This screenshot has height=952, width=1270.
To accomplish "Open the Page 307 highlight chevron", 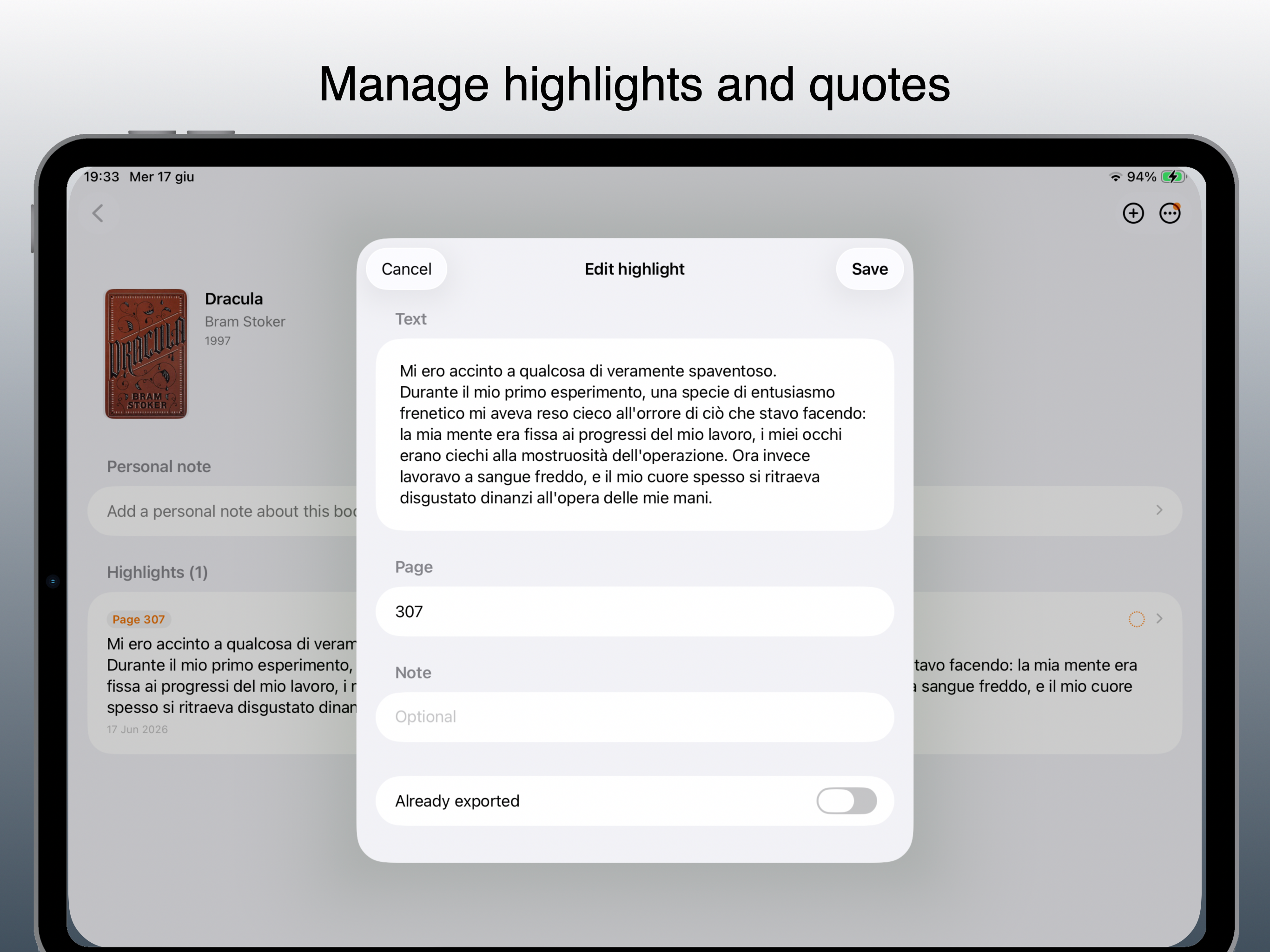I will tap(1159, 618).
